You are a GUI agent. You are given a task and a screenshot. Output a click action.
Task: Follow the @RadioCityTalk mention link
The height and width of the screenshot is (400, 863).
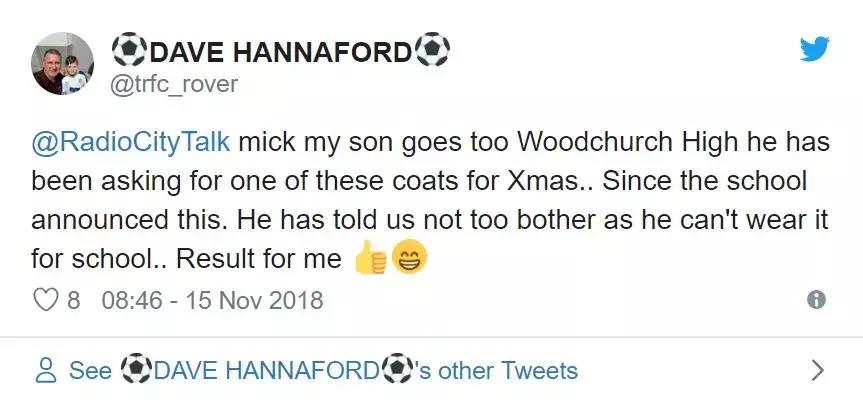[131, 141]
